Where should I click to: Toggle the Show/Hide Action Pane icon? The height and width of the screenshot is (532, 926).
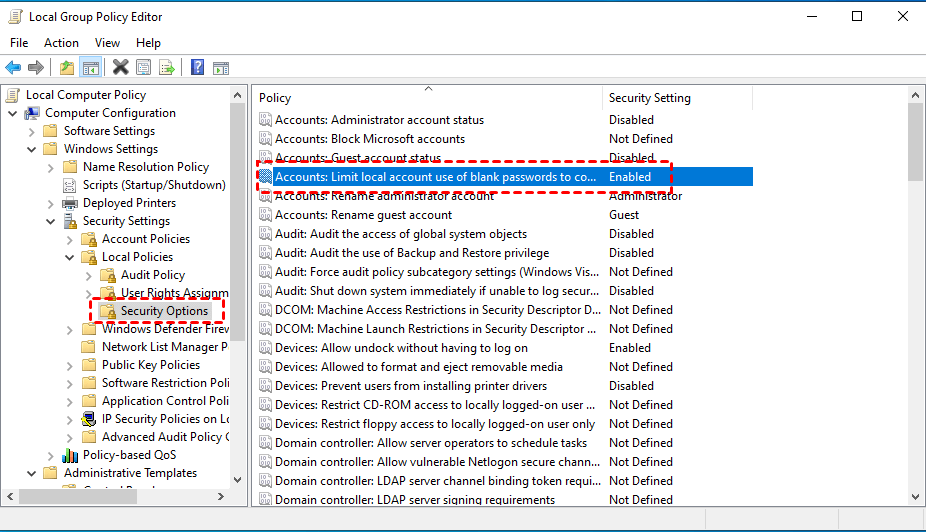[x=221, y=67]
